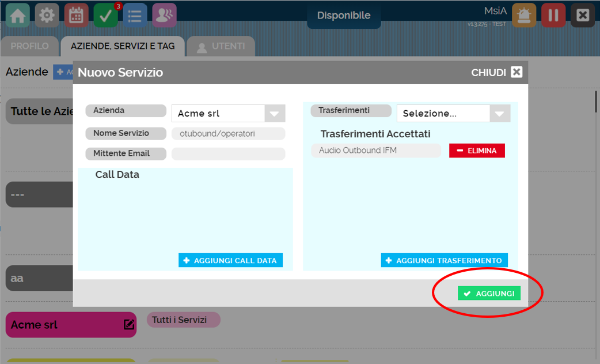The image size is (600, 364).
Task: Switch to the PROFILO tab
Action: (29, 46)
